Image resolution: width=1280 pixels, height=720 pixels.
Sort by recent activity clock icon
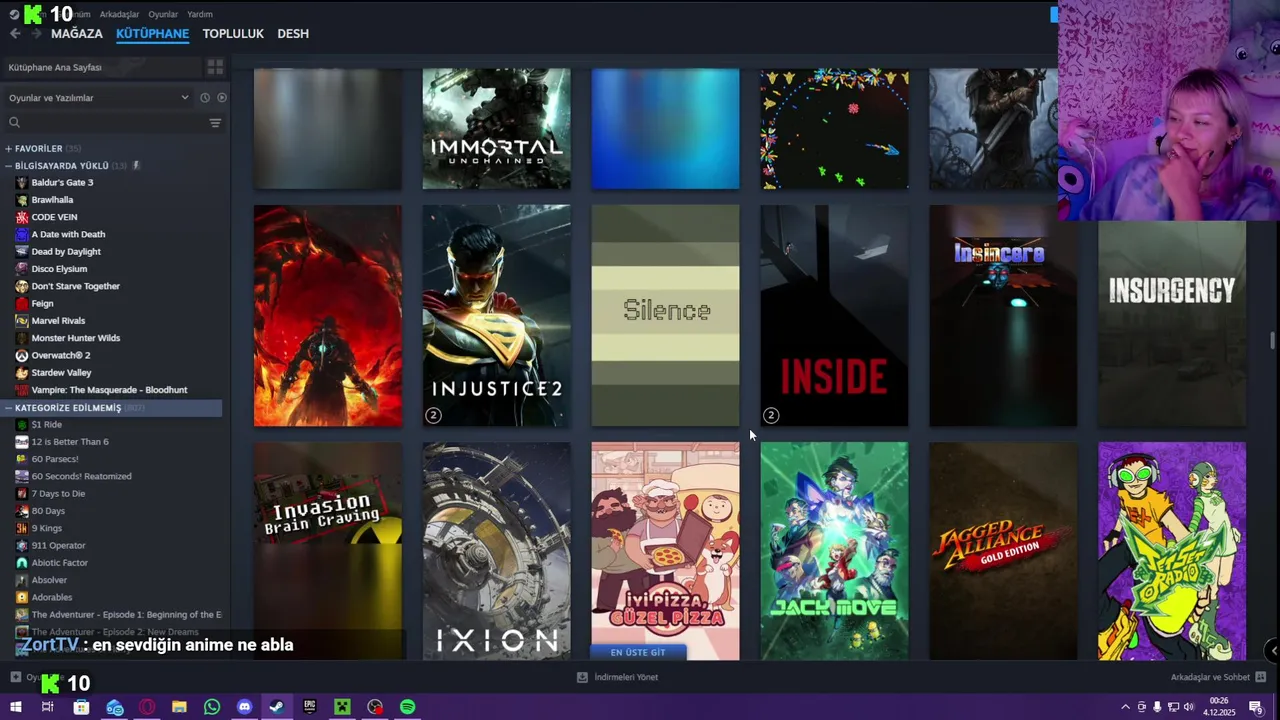tap(205, 98)
